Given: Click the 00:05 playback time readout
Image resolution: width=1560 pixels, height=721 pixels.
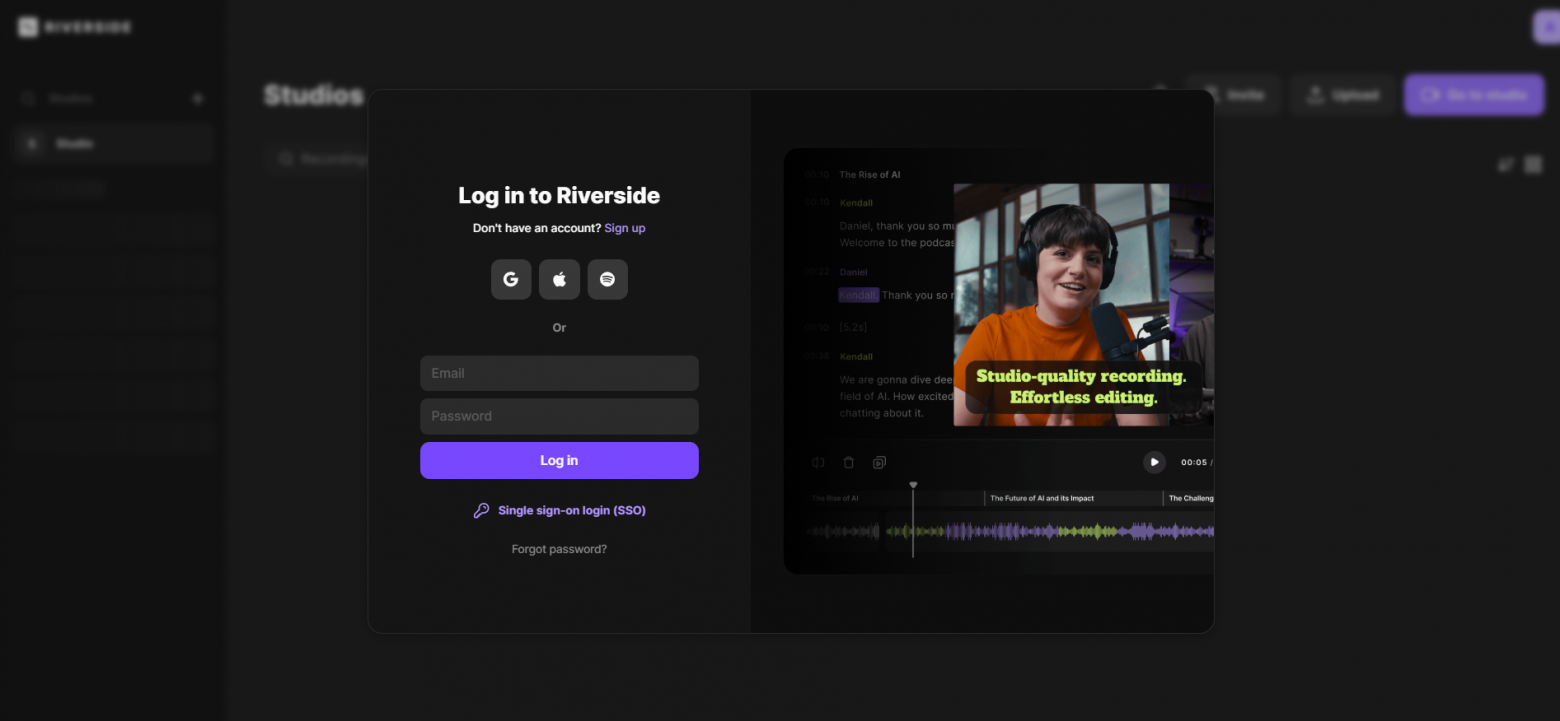Looking at the screenshot, I should point(1194,462).
